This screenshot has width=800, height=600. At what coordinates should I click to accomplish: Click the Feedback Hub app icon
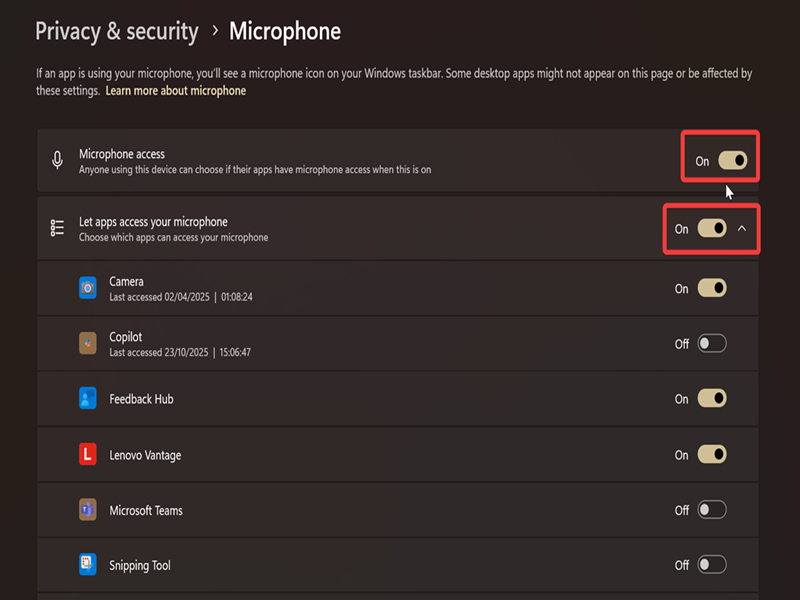[x=88, y=398]
